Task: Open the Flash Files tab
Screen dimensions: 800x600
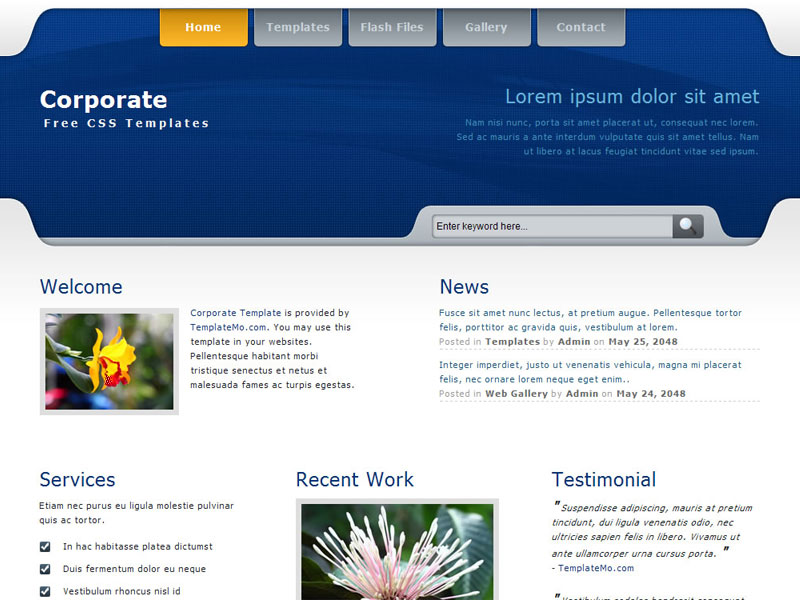Action: tap(392, 27)
